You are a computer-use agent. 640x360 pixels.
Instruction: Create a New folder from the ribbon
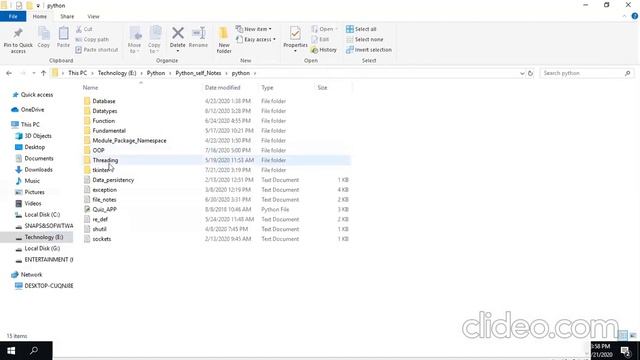pyautogui.click(x=224, y=40)
